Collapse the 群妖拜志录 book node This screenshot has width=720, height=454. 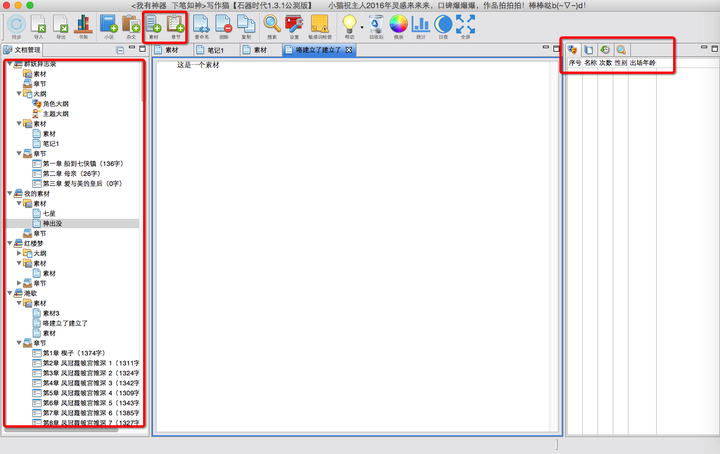click(x=10, y=64)
